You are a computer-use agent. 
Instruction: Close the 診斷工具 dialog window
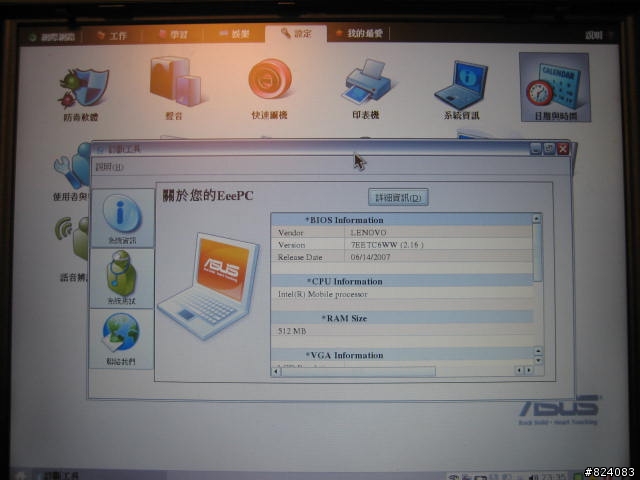pos(563,149)
